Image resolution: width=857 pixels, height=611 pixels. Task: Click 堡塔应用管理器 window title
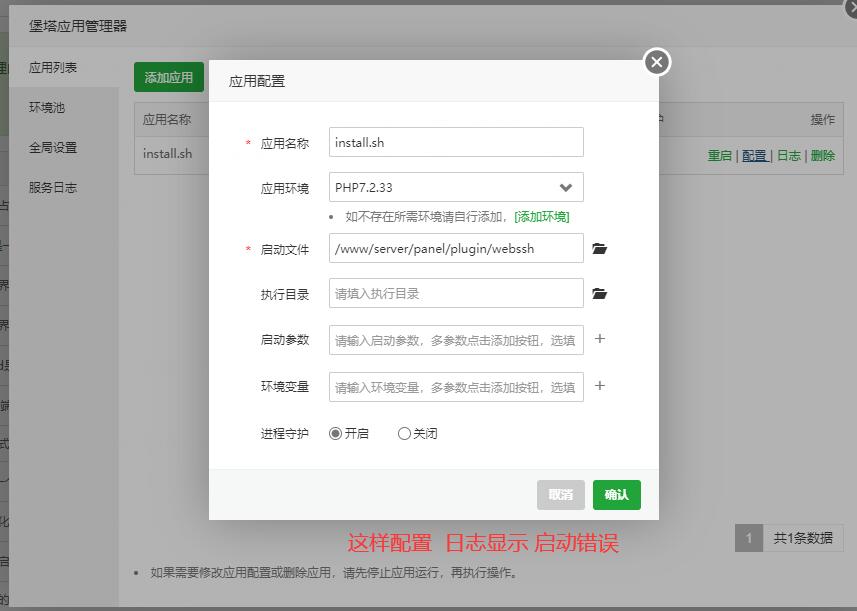coord(78,26)
